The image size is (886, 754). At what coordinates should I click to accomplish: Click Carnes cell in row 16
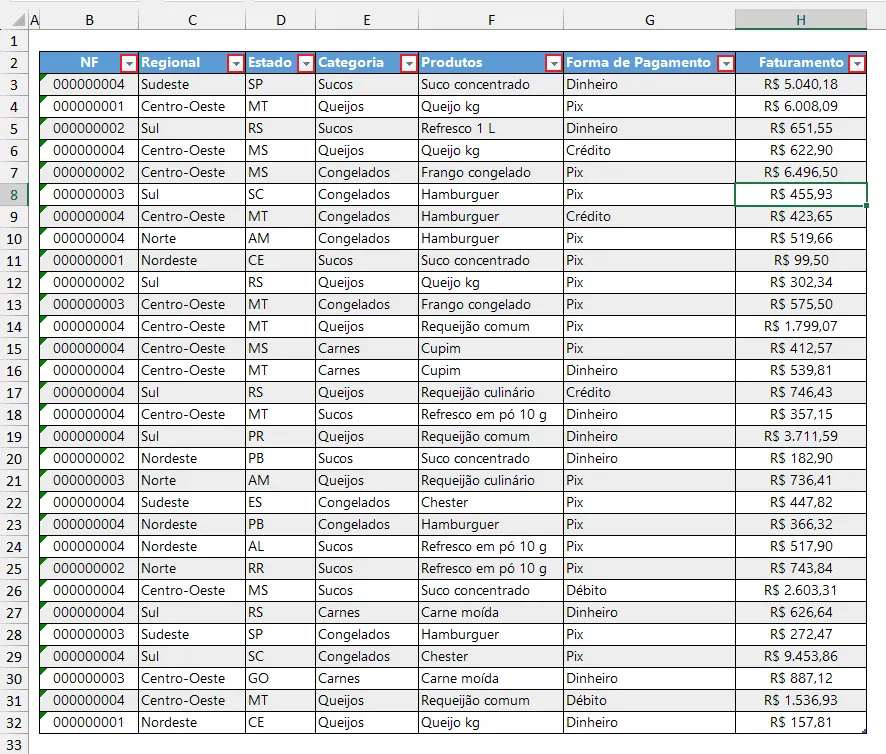click(x=367, y=370)
